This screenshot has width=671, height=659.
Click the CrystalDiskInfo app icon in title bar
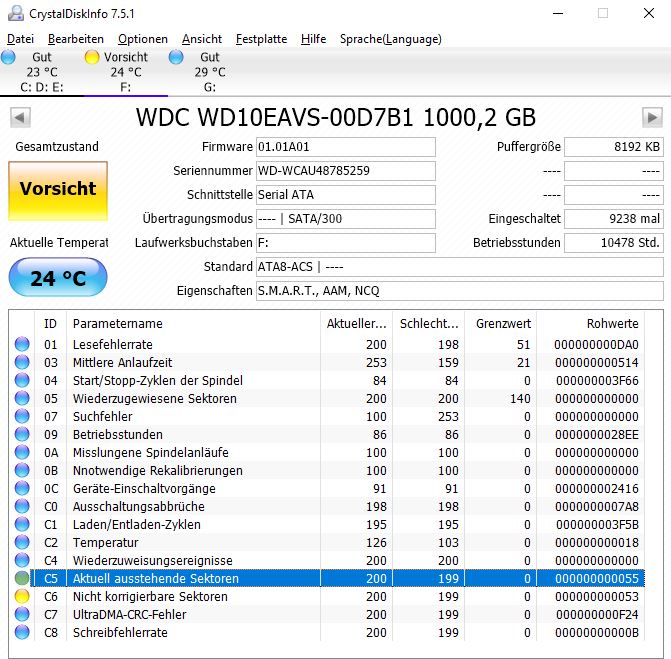[x=16, y=13]
